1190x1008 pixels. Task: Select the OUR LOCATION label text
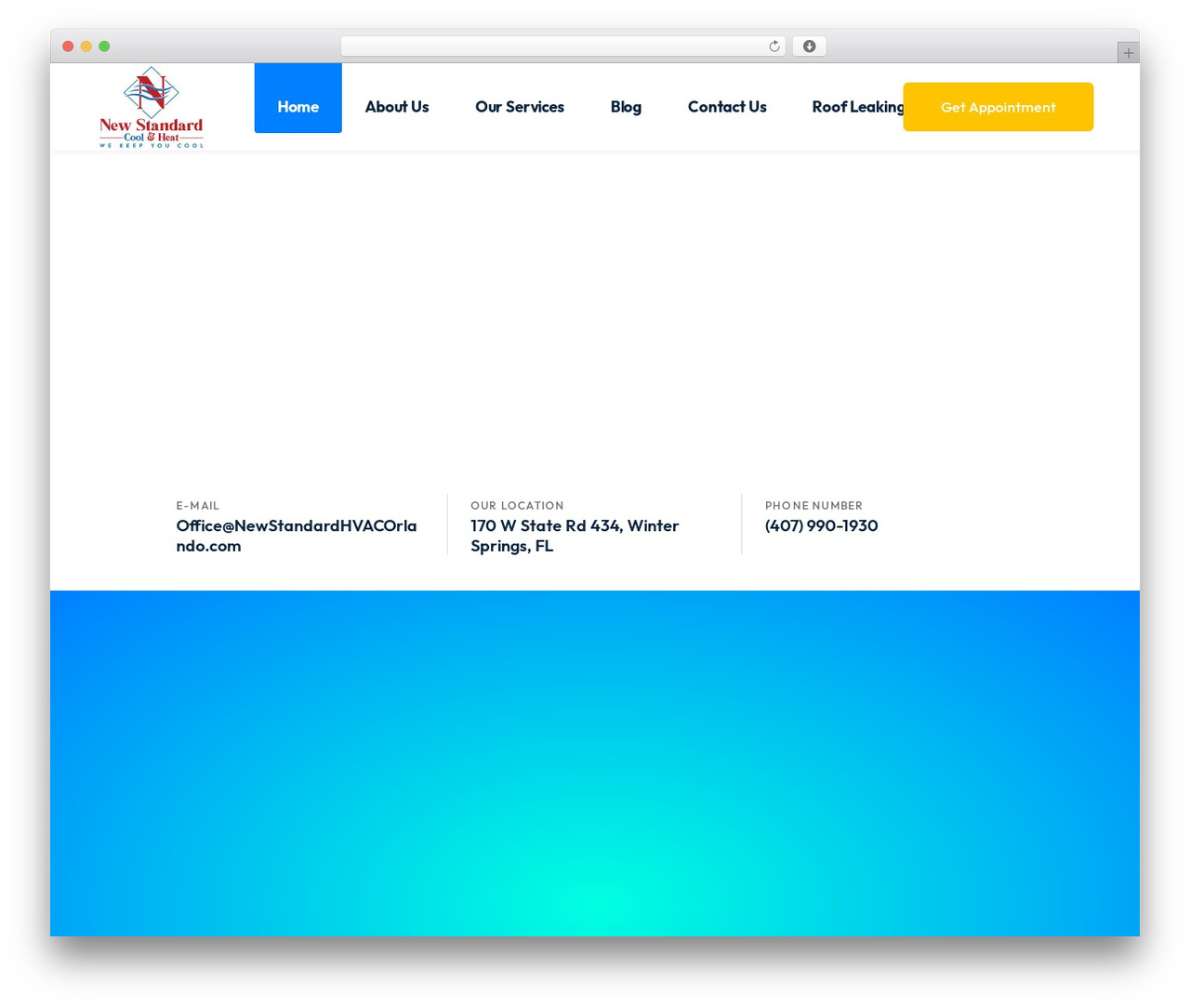point(517,506)
